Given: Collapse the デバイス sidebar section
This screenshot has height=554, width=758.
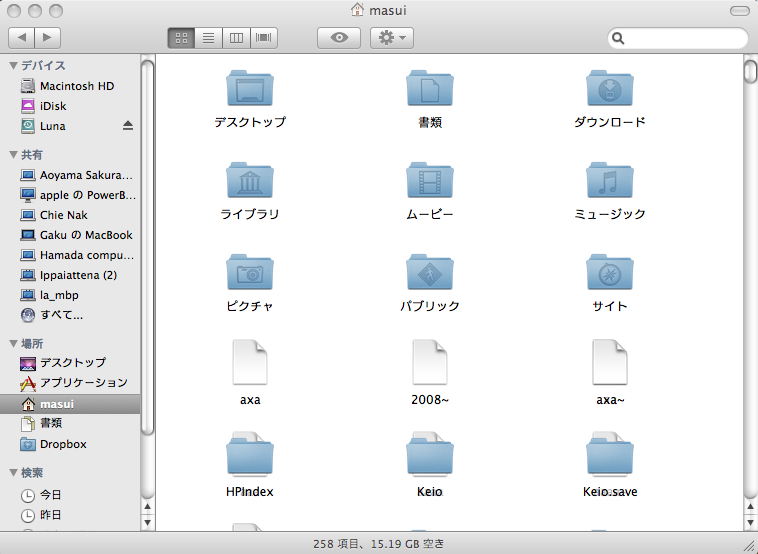Looking at the screenshot, I should pyautogui.click(x=14, y=65).
